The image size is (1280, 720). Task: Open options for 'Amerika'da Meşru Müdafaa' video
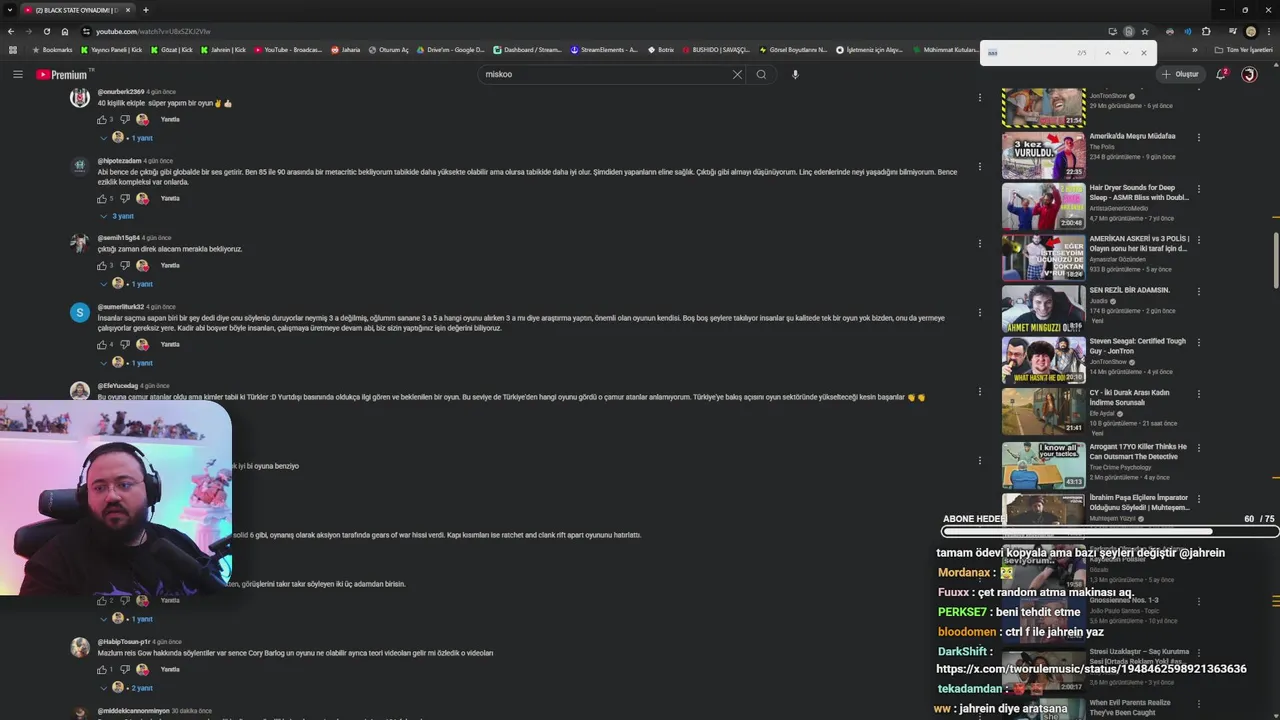(1199, 138)
